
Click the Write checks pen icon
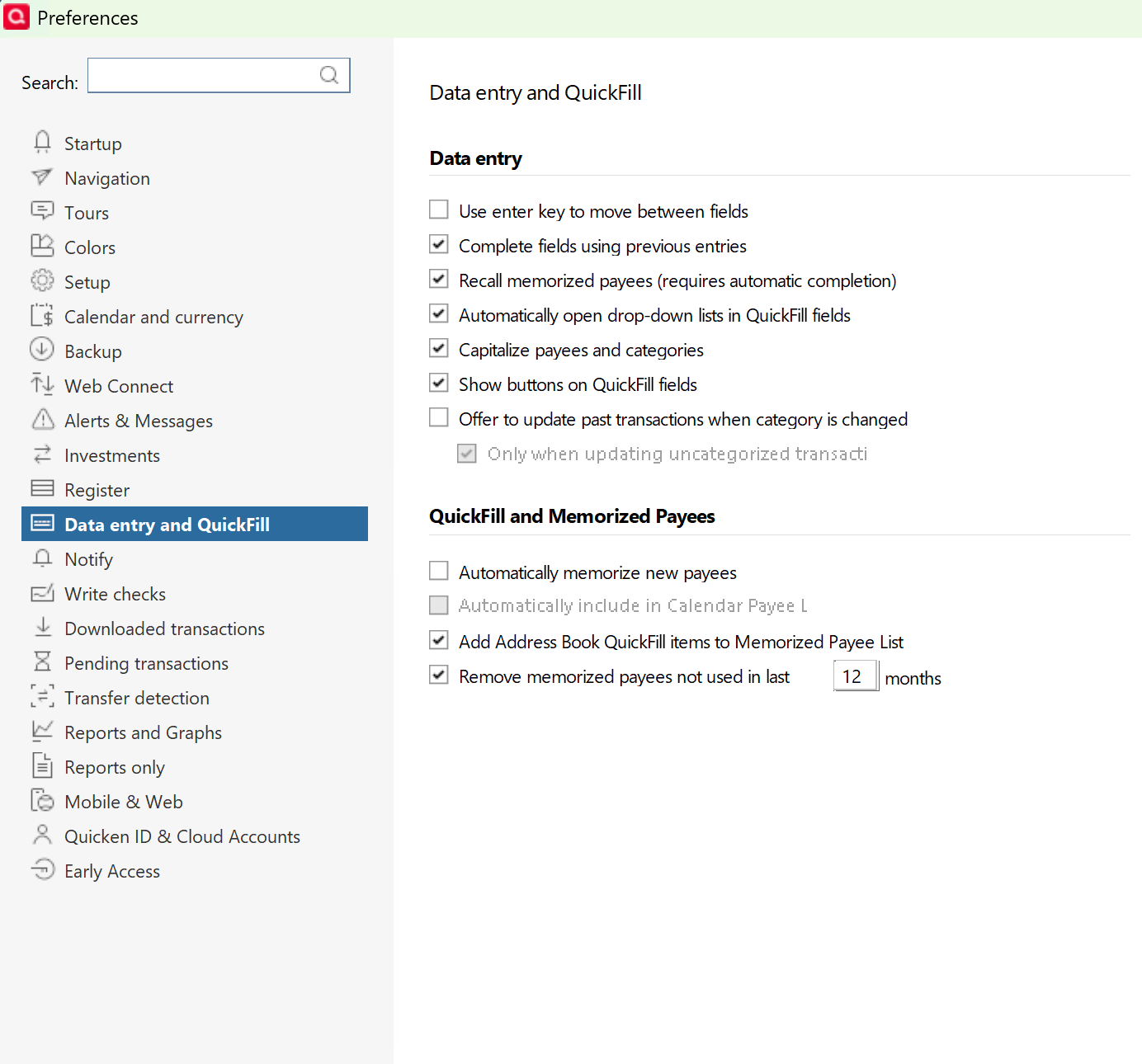[42, 593]
